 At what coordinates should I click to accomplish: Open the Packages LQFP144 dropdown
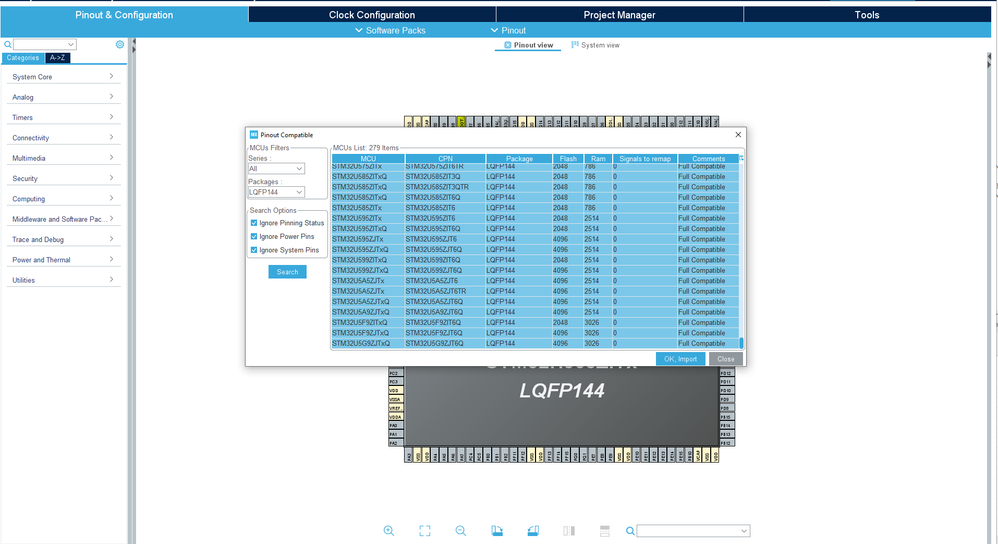276,192
